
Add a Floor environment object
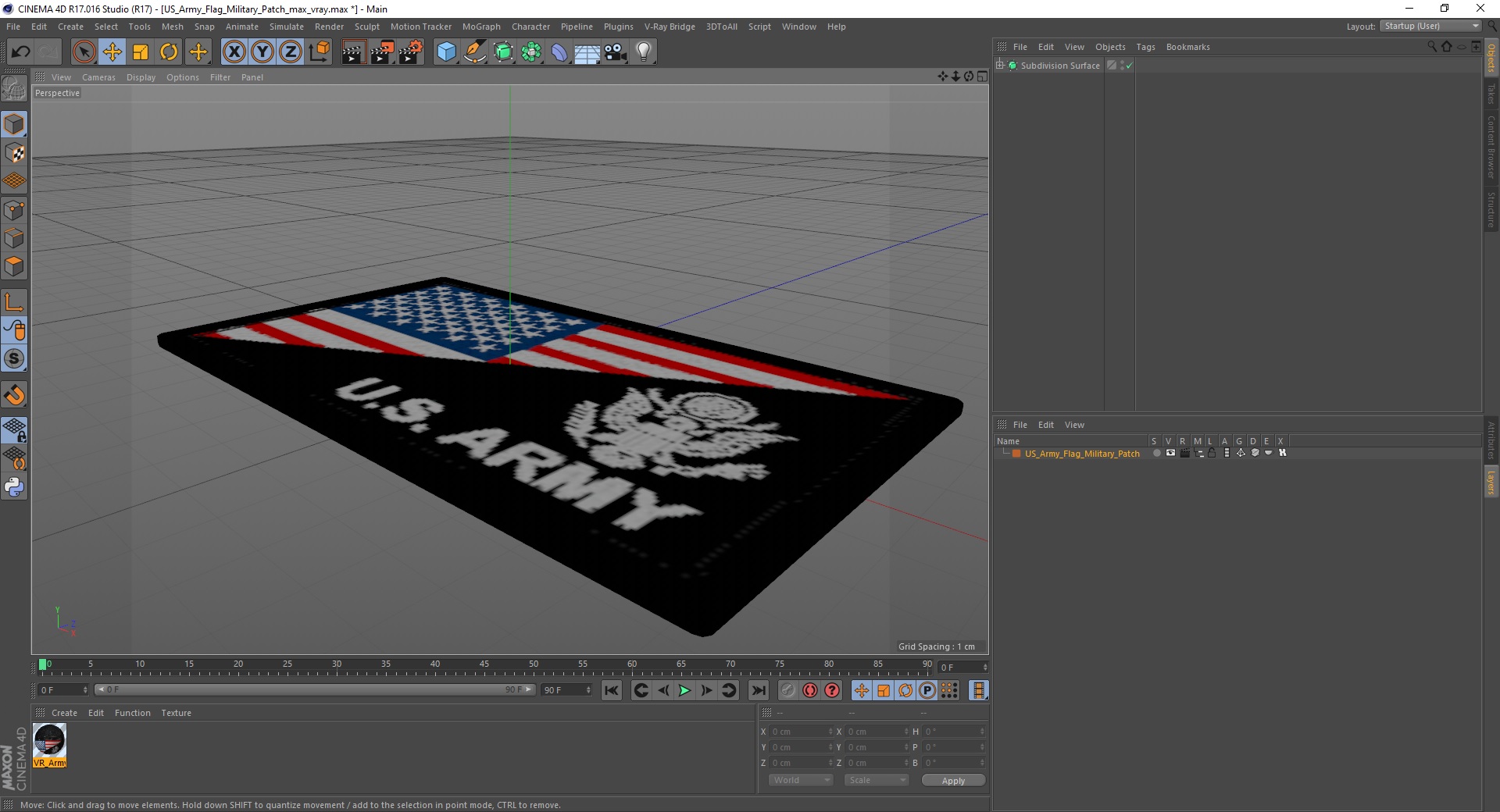(x=587, y=52)
